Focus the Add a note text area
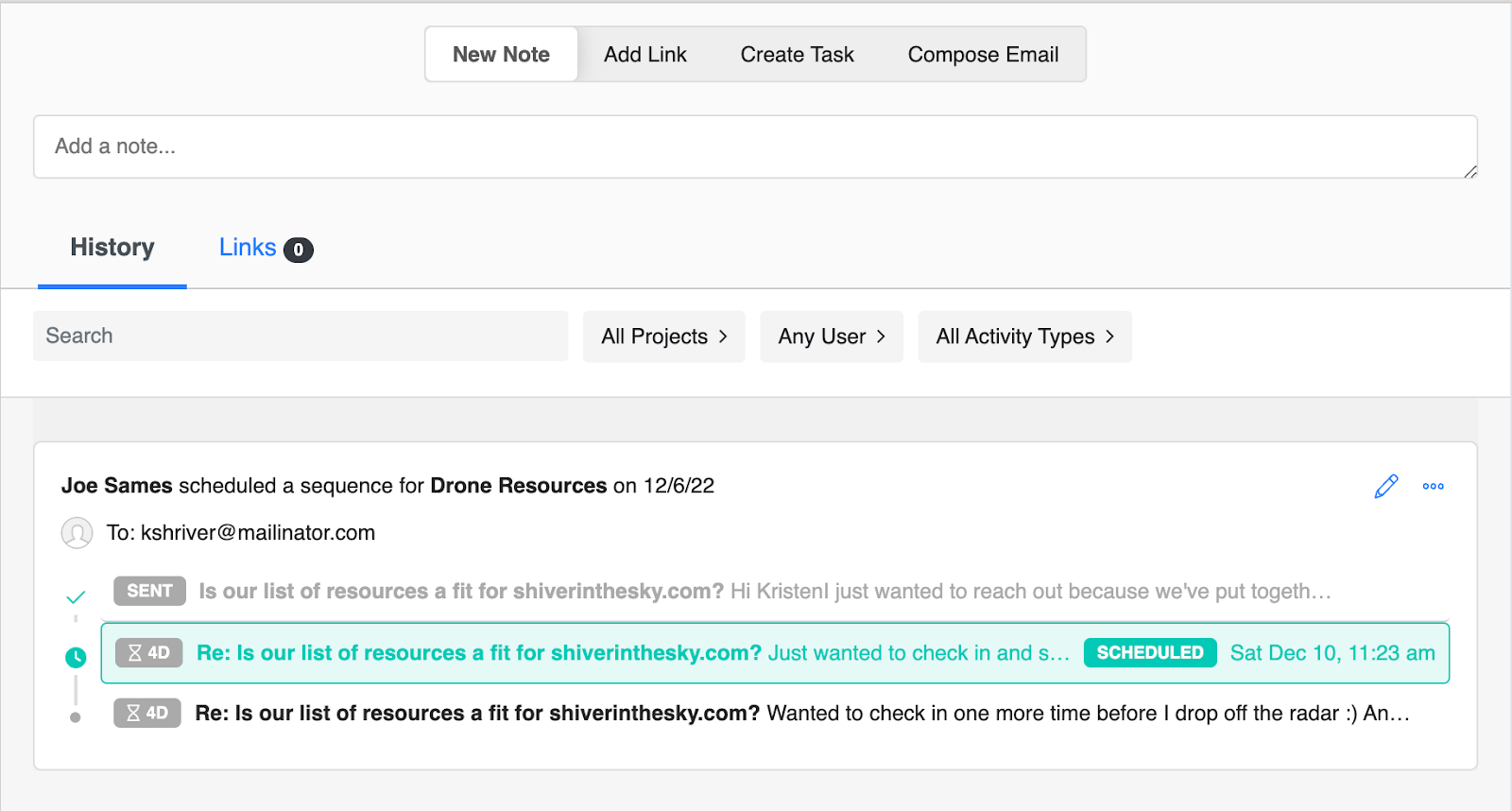The height and width of the screenshot is (811, 1512). click(x=755, y=147)
